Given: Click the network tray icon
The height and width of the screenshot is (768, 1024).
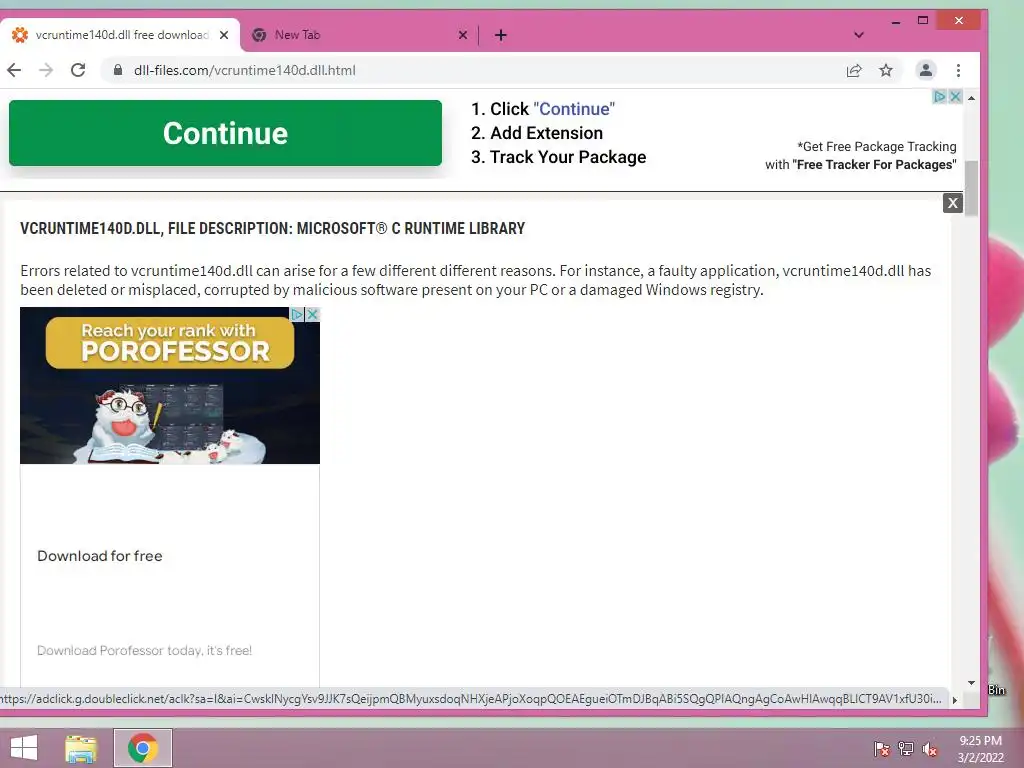Looking at the screenshot, I should [x=906, y=749].
